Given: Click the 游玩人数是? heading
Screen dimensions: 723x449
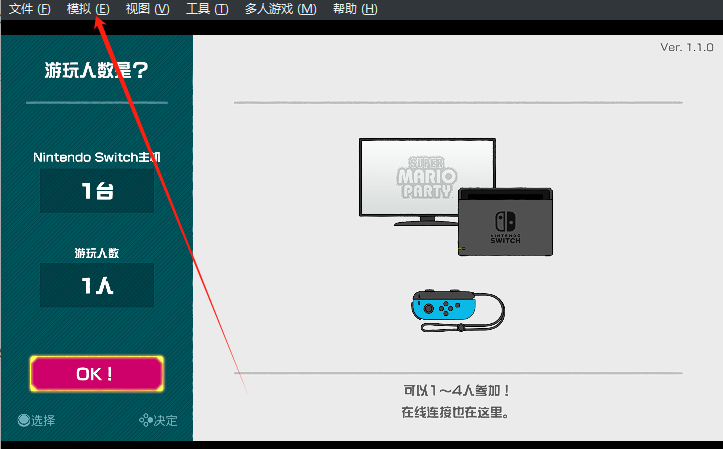Looking at the screenshot, I should click(x=97, y=71).
